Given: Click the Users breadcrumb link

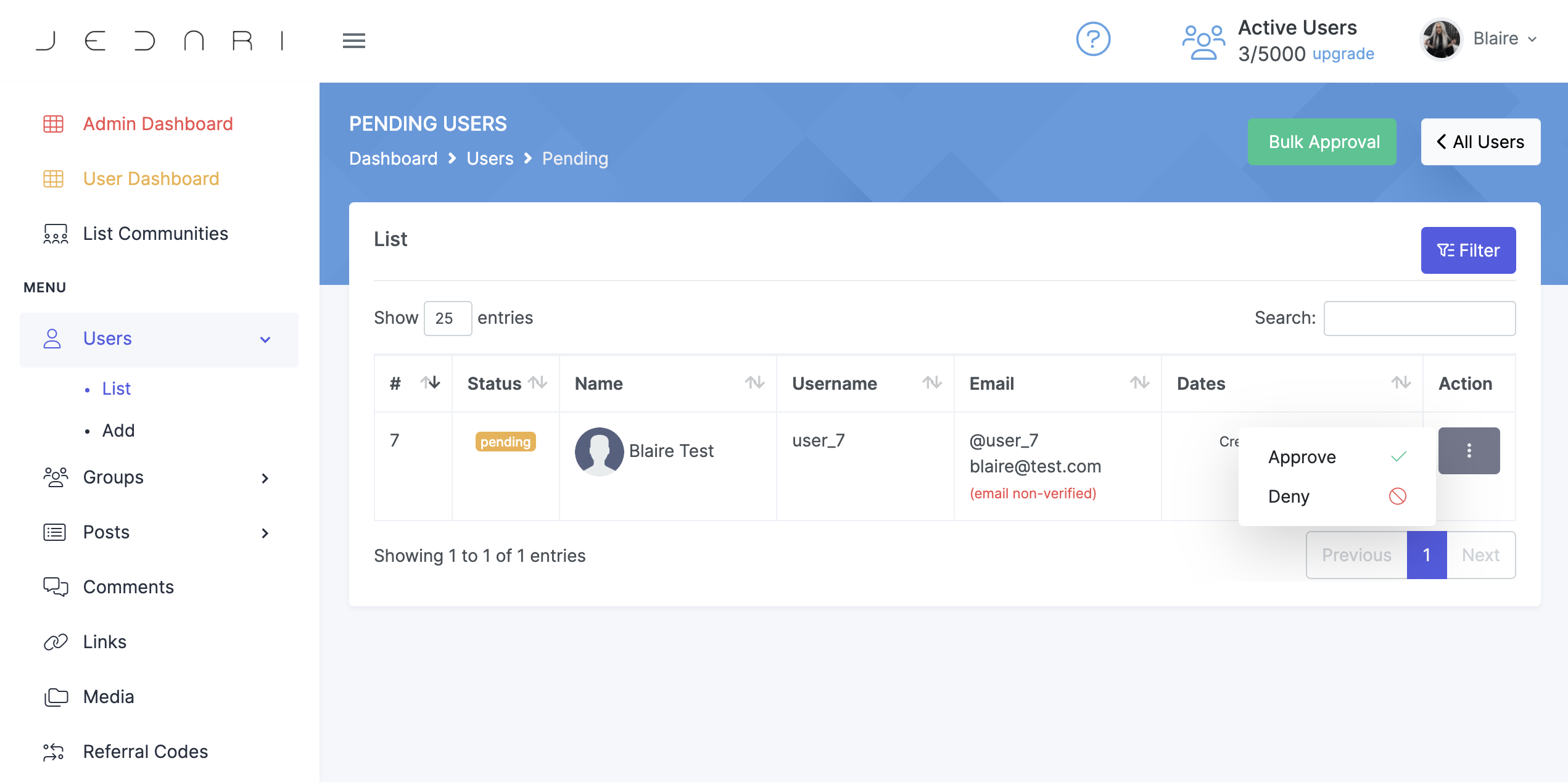Looking at the screenshot, I should pyautogui.click(x=490, y=158).
